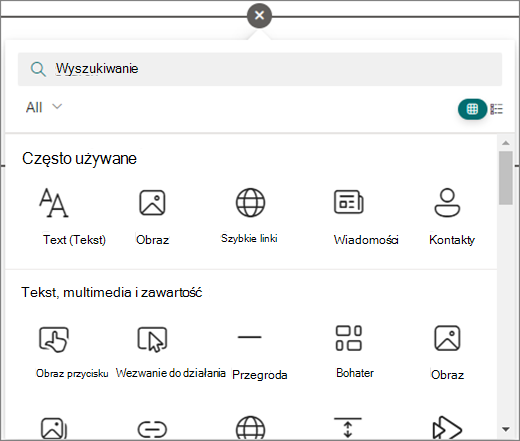The image size is (520, 441).
Task: Click the Tekst, multimedia i zawartość heading
Action: (112, 293)
